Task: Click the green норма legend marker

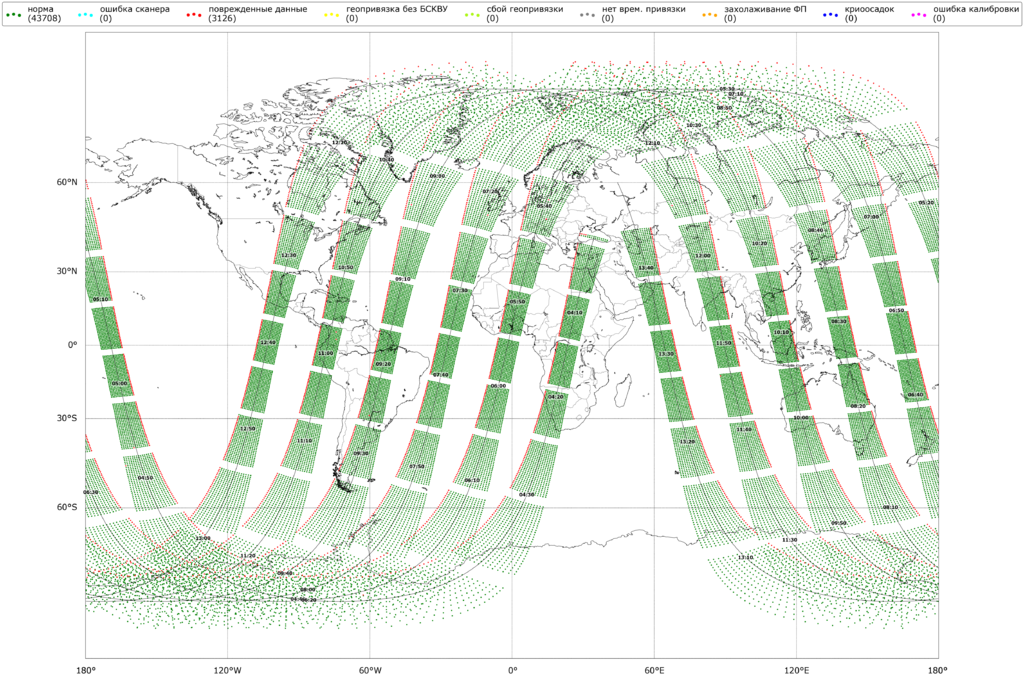Action: (14, 15)
